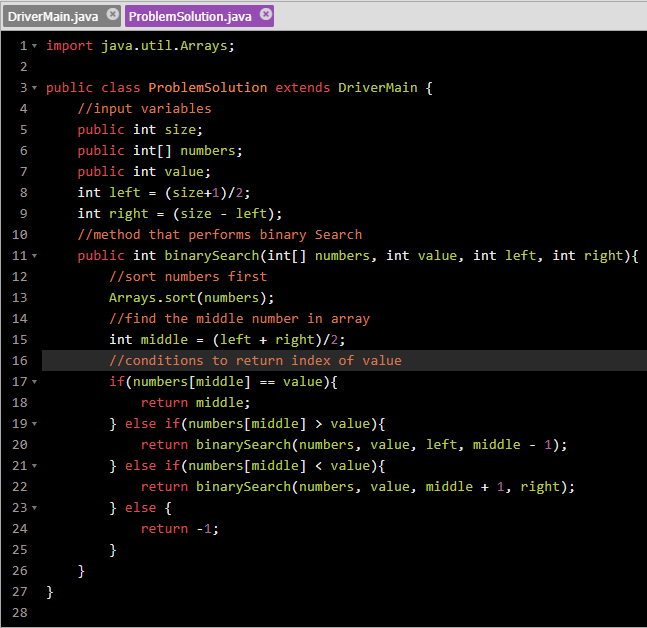Click 'binarySearch' method name on line 11
This screenshot has height=628, width=647.
click(212, 256)
